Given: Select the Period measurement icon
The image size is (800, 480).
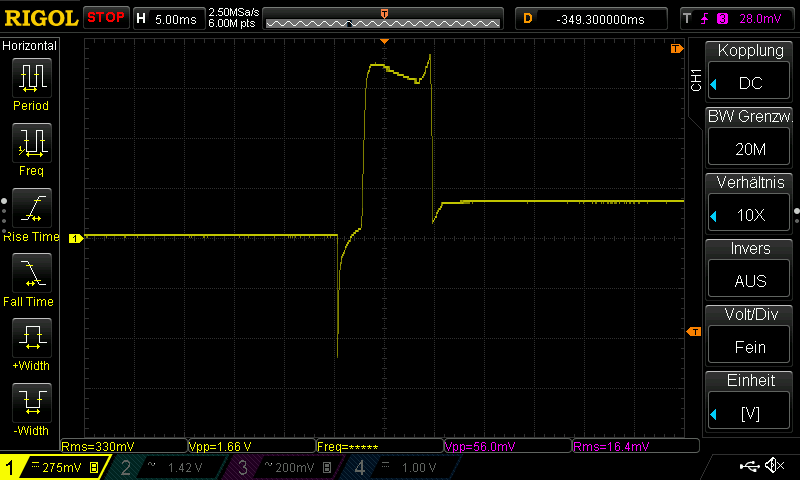Looking at the screenshot, I should click(x=32, y=78).
